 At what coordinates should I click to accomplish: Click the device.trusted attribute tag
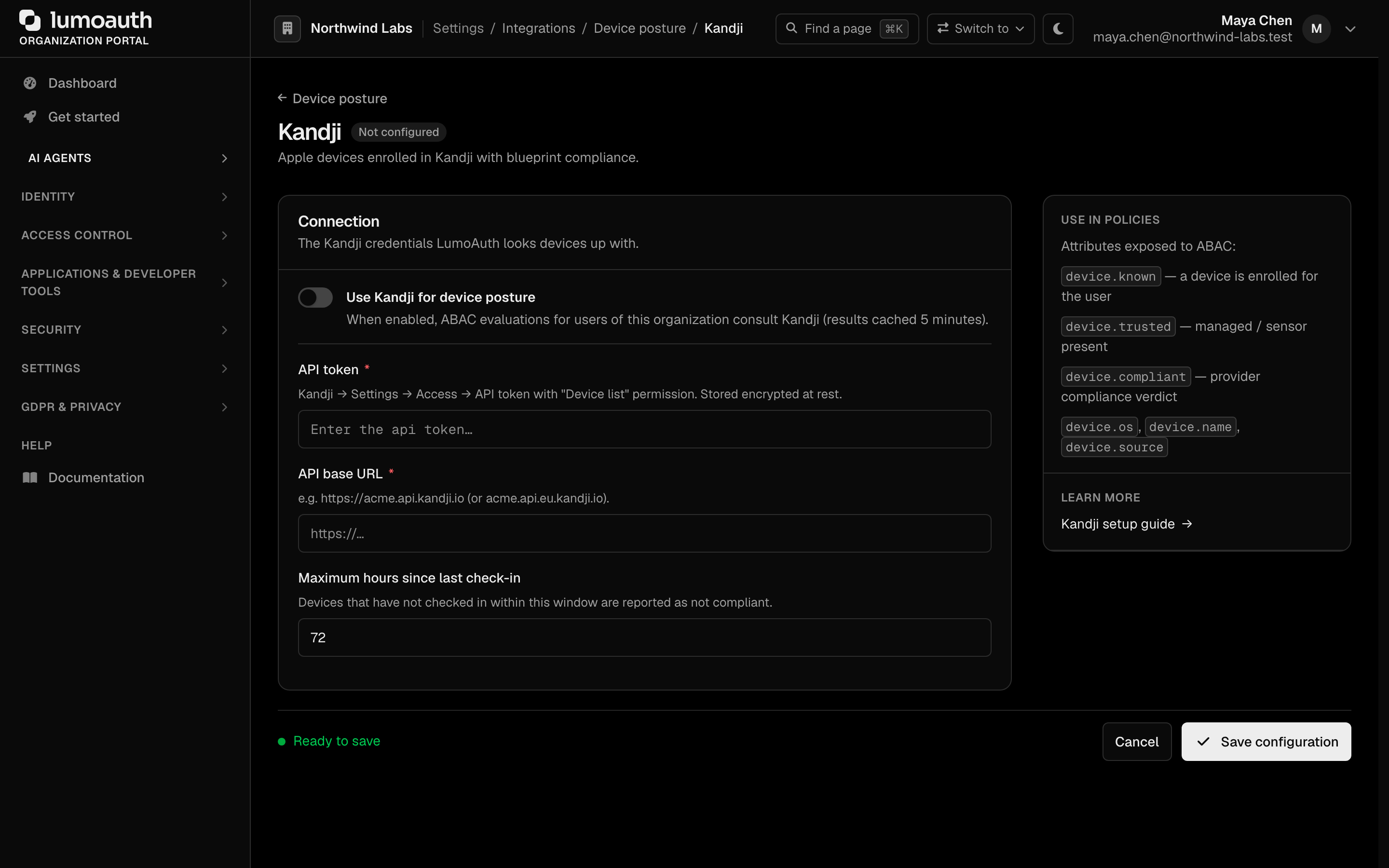1117,326
